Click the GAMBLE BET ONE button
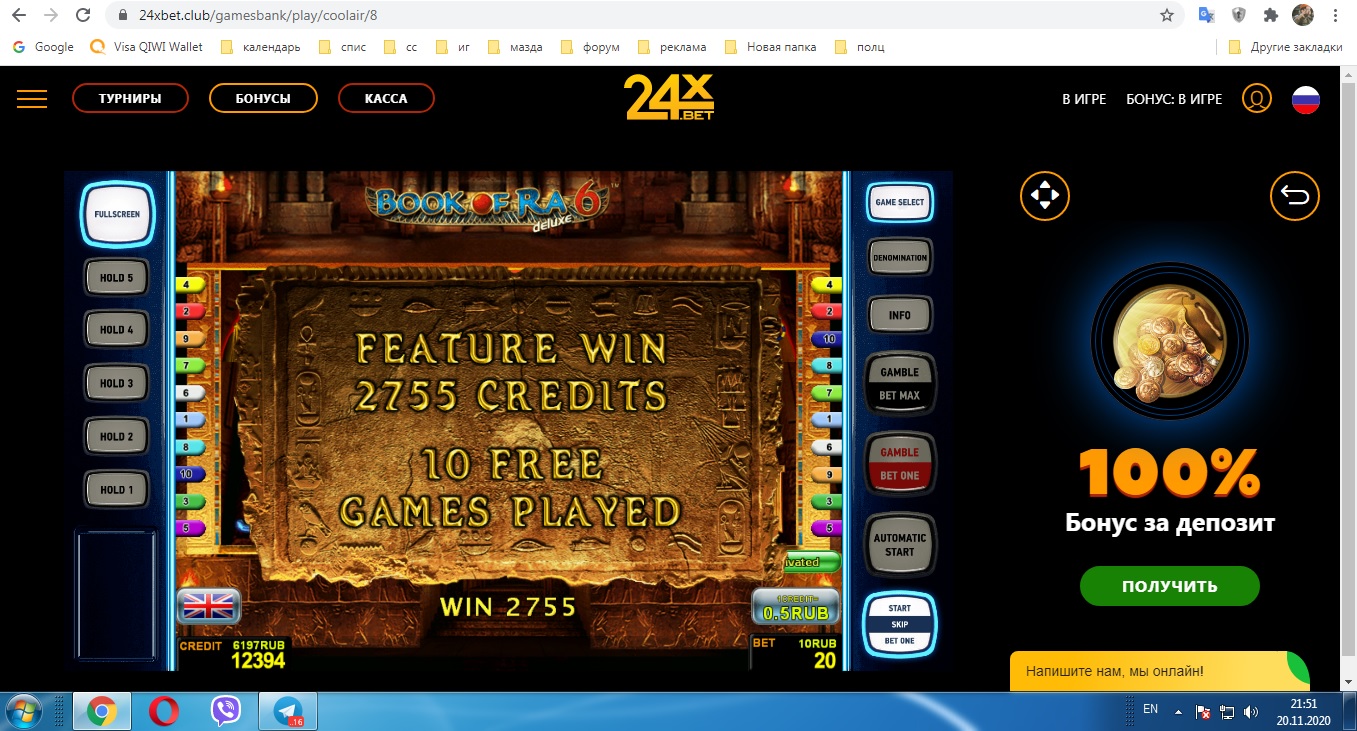Viewport: 1357px width, 731px height. pos(899,464)
